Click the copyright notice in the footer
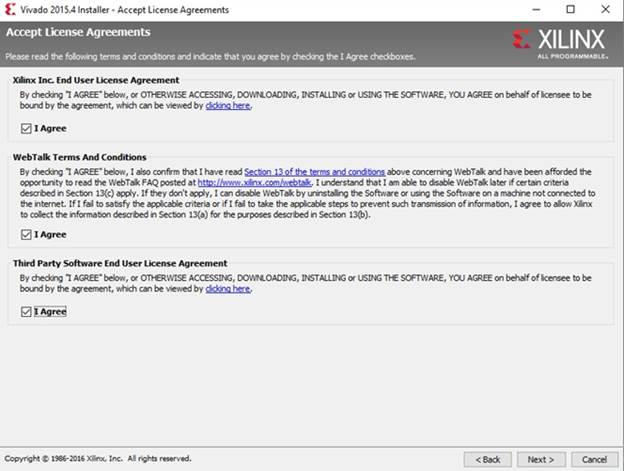The width and height of the screenshot is (624, 471). point(98,459)
